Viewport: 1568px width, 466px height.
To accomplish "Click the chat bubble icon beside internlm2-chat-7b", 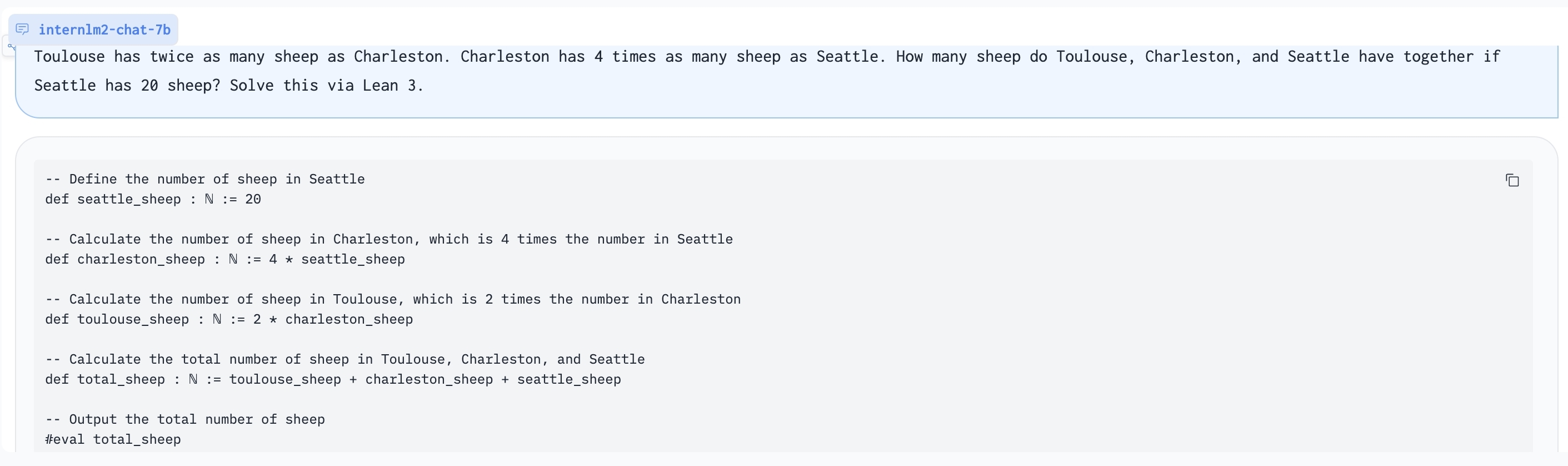I will pyautogui.click(x=23, y=29).
